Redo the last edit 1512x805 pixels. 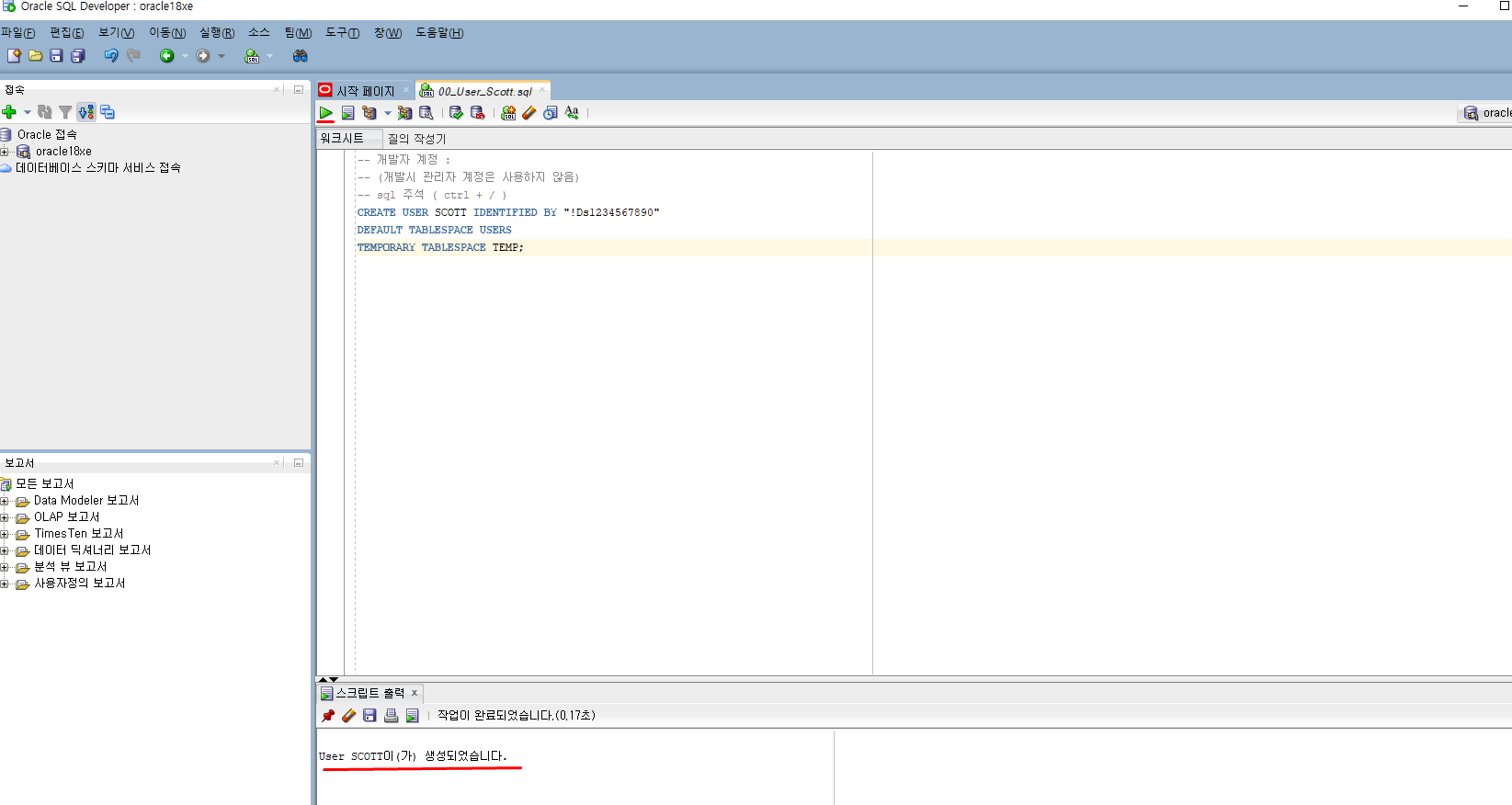pyautogui.click(x=133, y=56)
